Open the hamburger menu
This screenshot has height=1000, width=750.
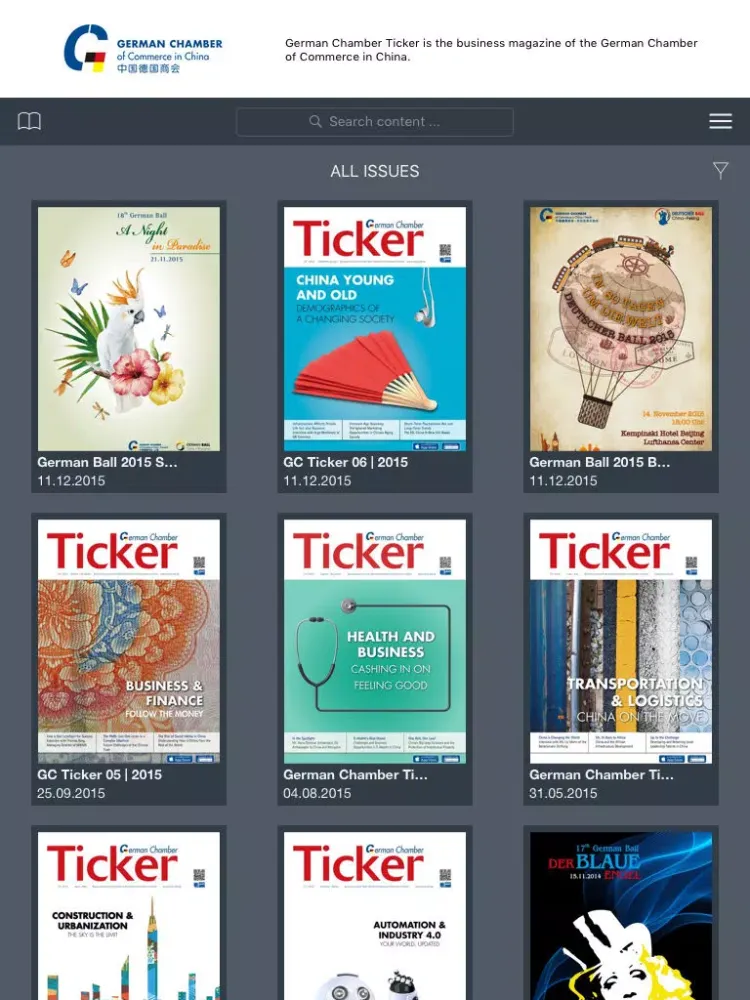(720, 121)
